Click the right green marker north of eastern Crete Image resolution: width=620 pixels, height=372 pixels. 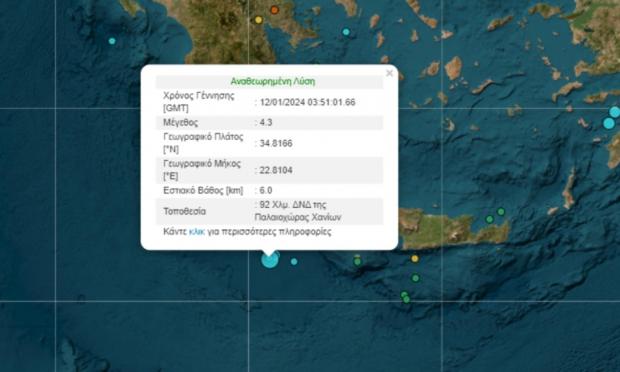coord(501,212)
